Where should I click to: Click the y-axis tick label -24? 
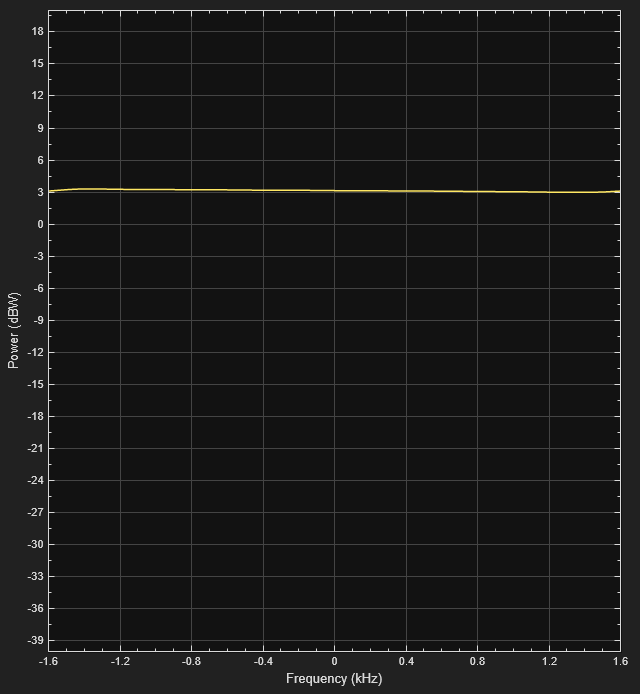click(36, 481)
